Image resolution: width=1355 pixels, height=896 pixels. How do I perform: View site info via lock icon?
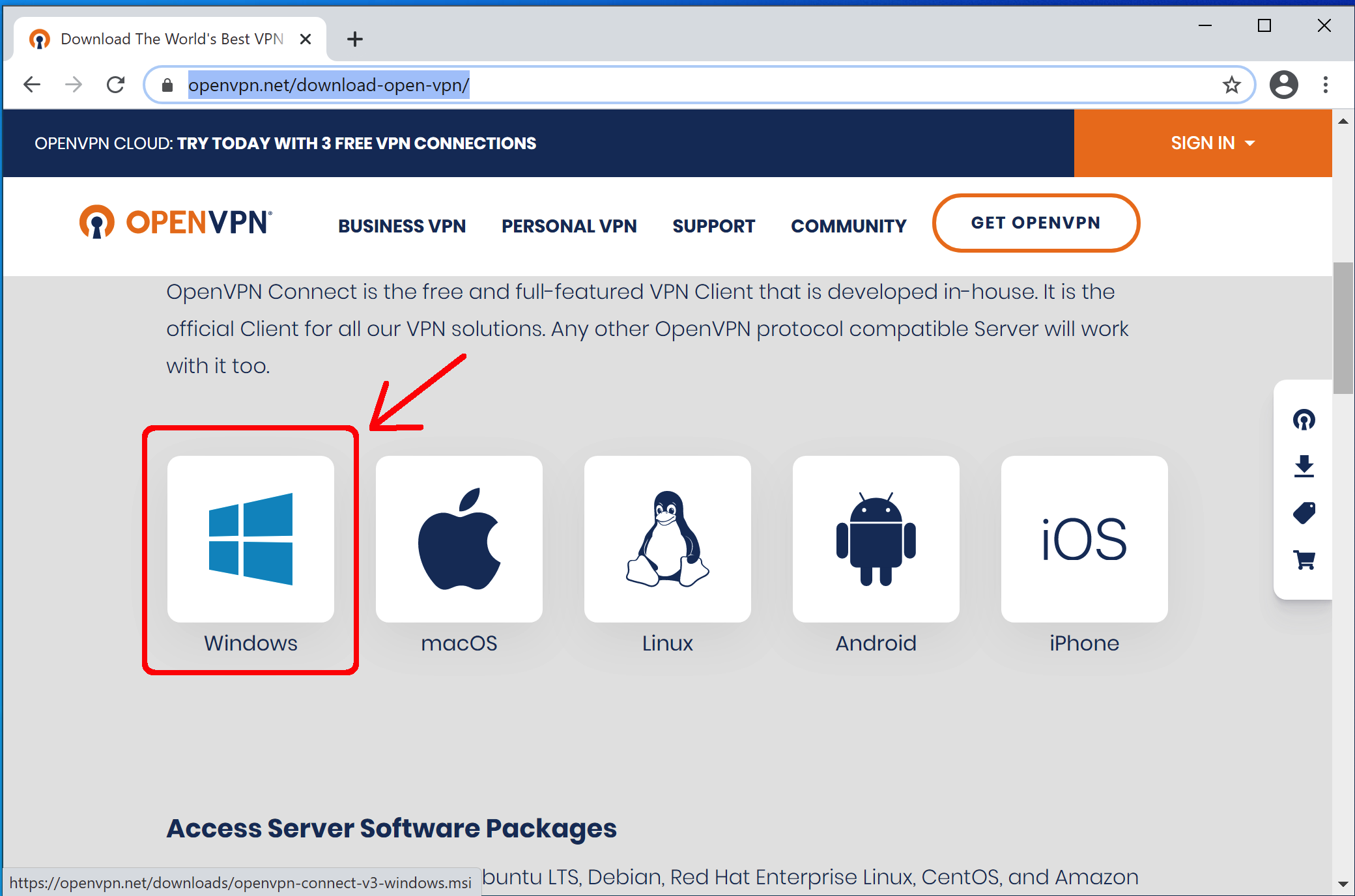167,85
